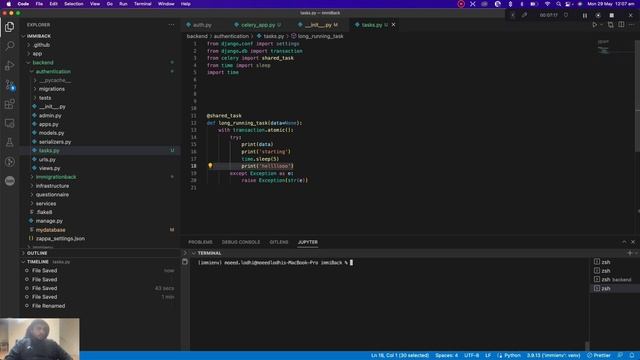The width and height of the screenshot is (640, 360).
Task: Collapse the TIMELINE section
Action: tap(38, 262)
